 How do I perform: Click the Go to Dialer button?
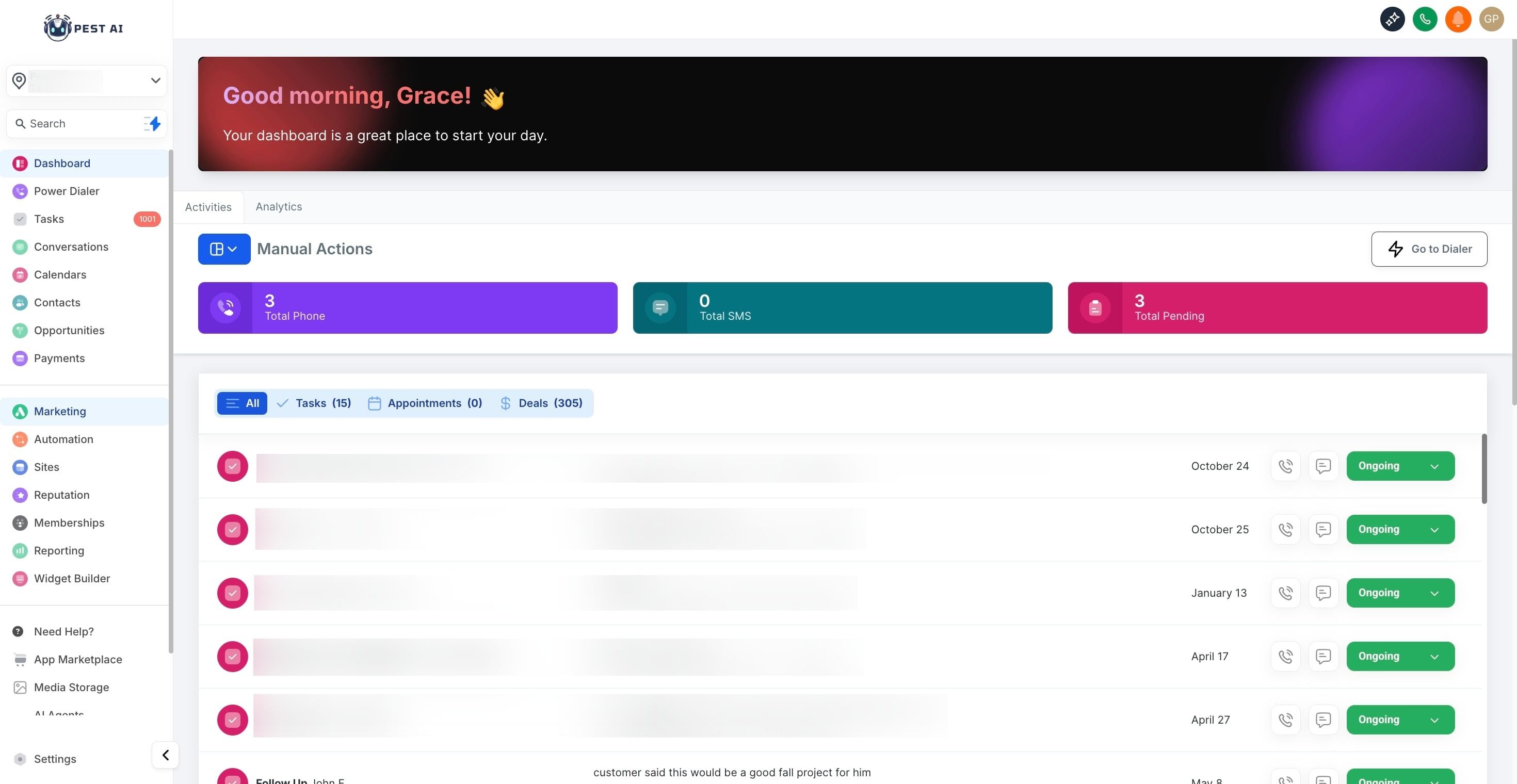(1429, 249)
